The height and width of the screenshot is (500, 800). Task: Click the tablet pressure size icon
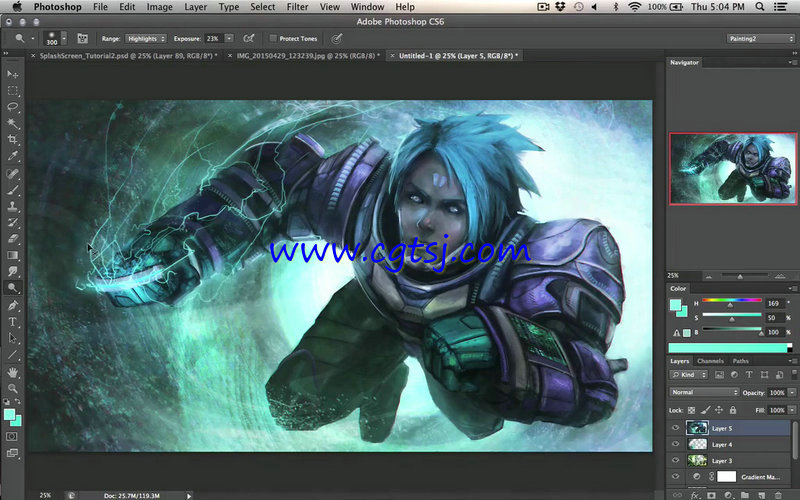coord(336,38)
